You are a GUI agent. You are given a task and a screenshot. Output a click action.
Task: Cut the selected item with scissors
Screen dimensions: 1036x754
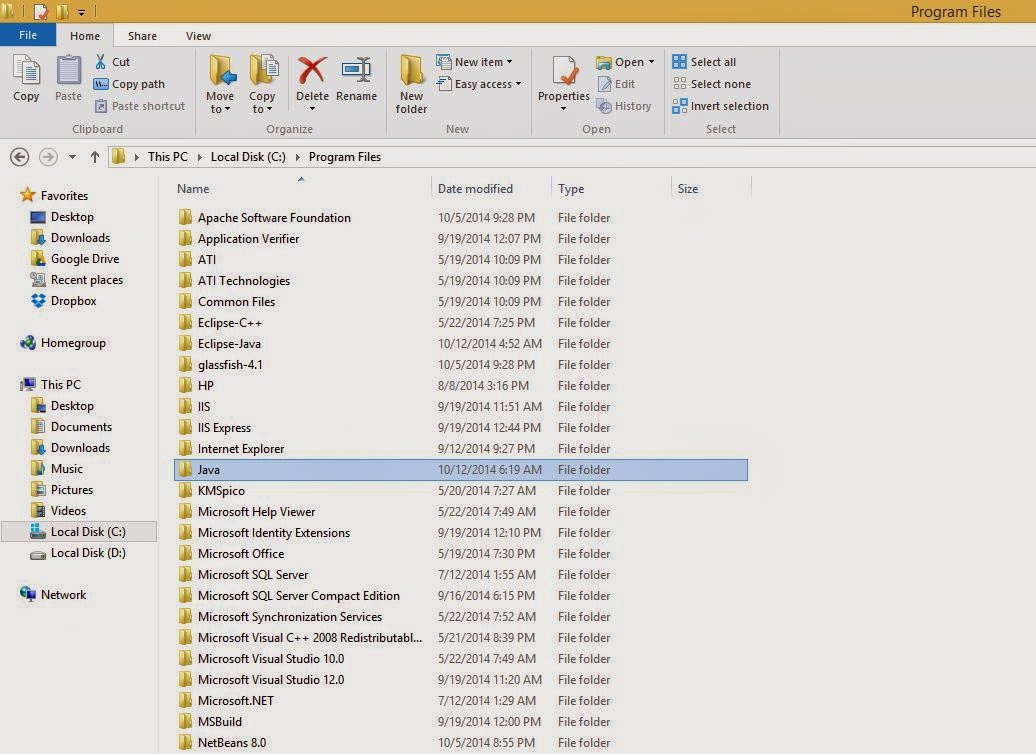(113, 61)
